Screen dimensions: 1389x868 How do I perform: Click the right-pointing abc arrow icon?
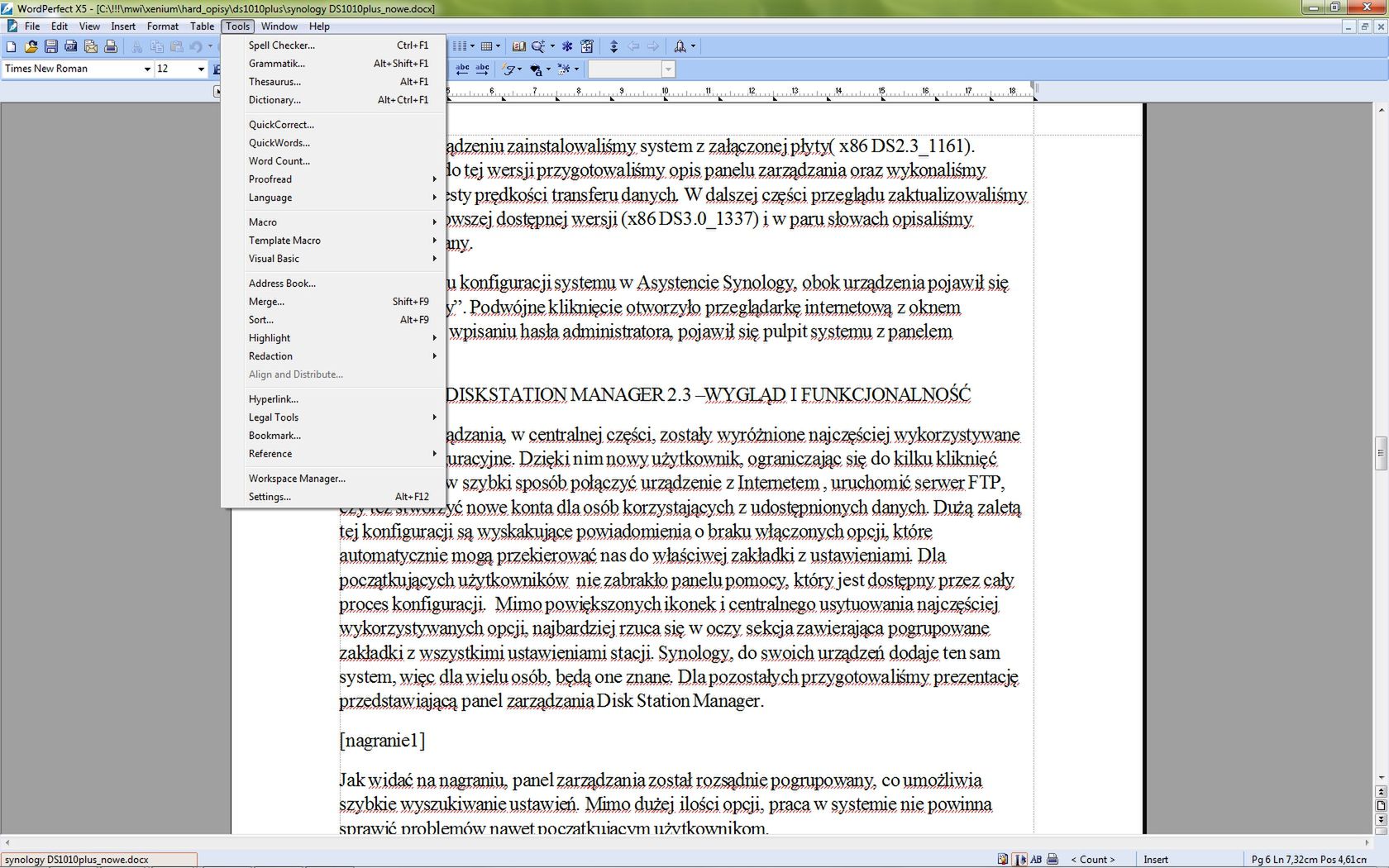[x=482, y=69]
